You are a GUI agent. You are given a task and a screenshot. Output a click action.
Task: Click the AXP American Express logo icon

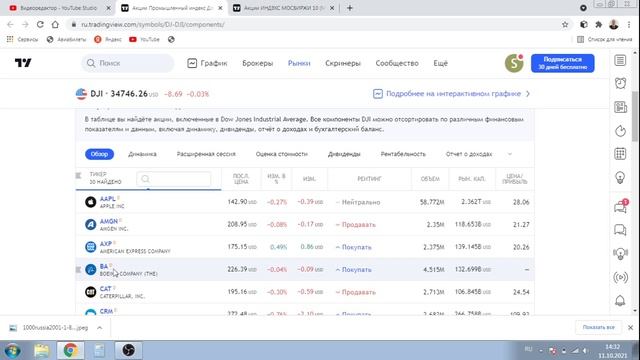pos(91,247)
